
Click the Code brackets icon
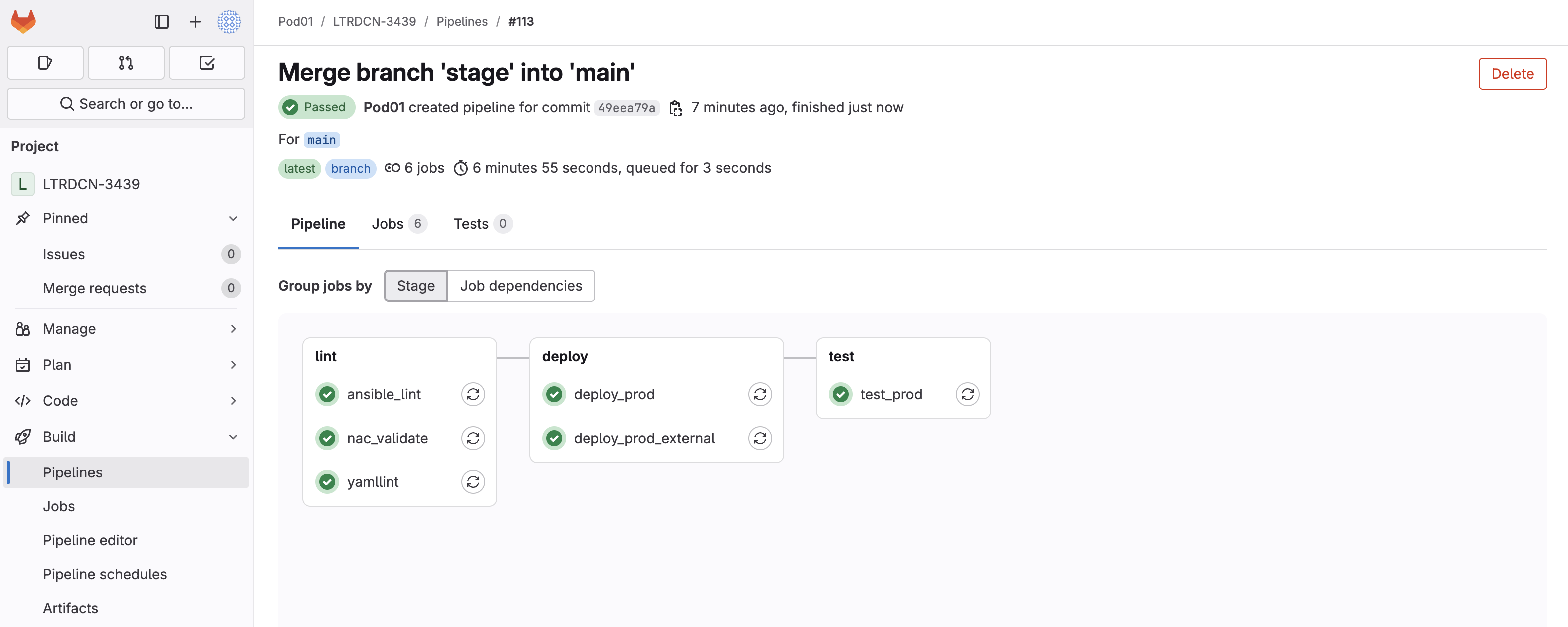click(22, 401)
